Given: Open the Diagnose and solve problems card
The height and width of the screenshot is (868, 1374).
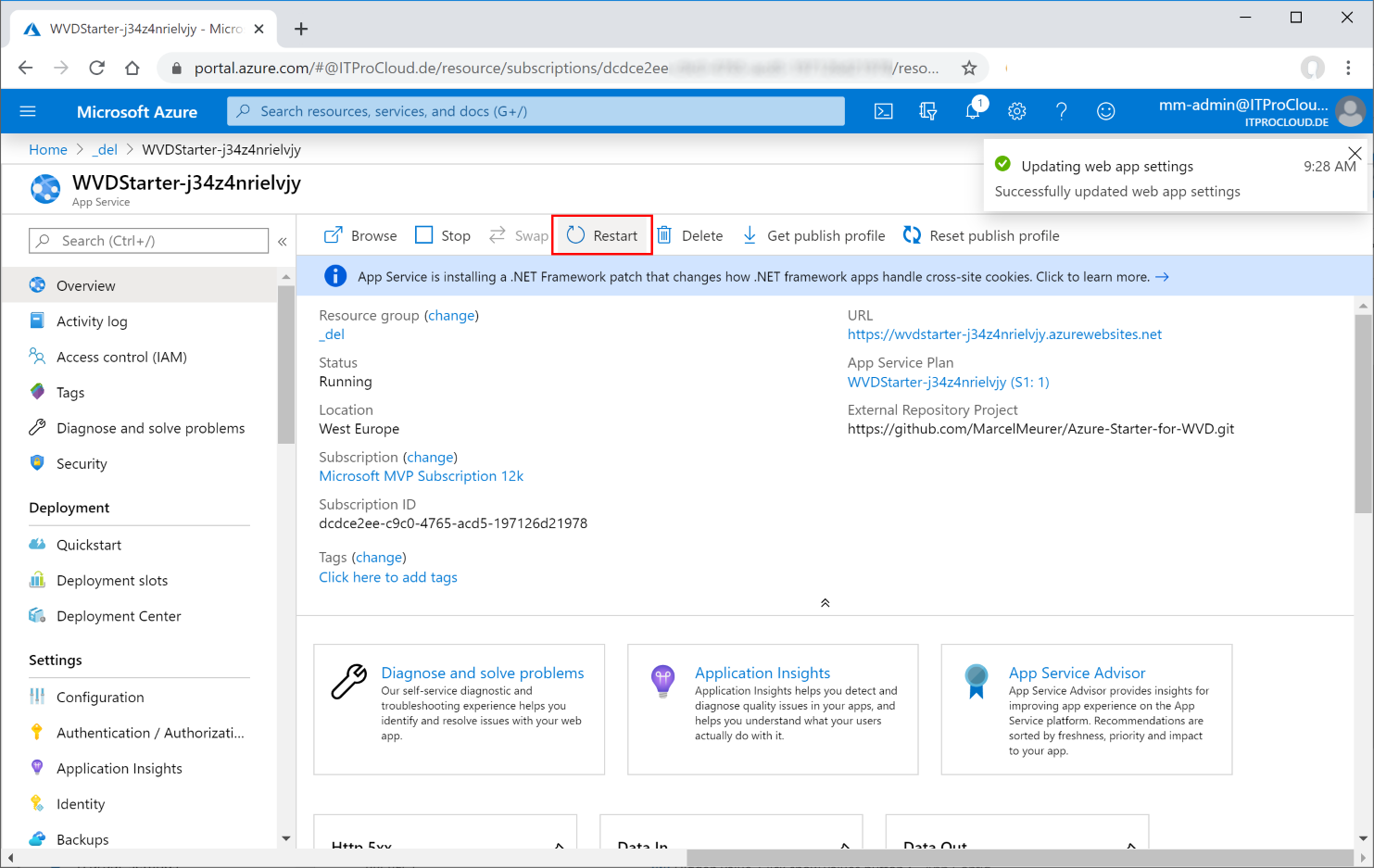Looking at the screenshot, I should tap(460, 710).
